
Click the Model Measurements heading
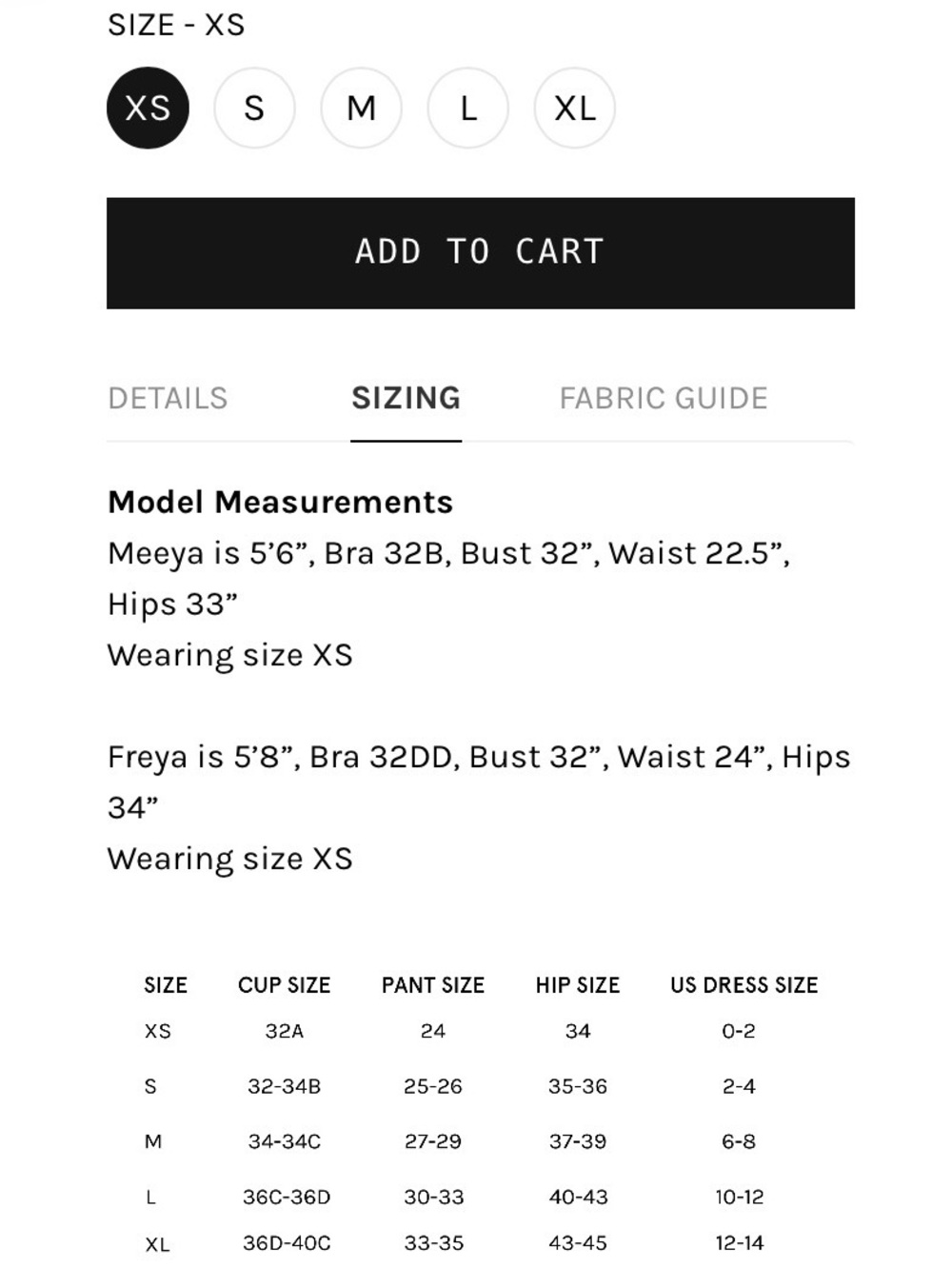pyautogui.click(x=281, y=502)
